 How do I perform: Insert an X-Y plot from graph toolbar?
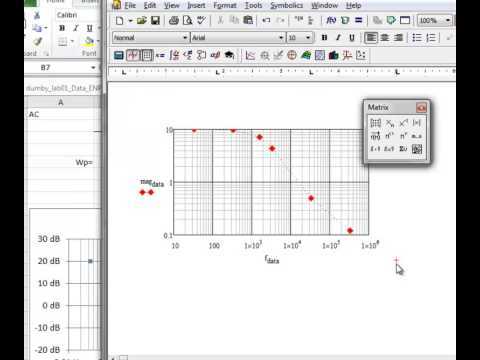(x=250, y=55)
